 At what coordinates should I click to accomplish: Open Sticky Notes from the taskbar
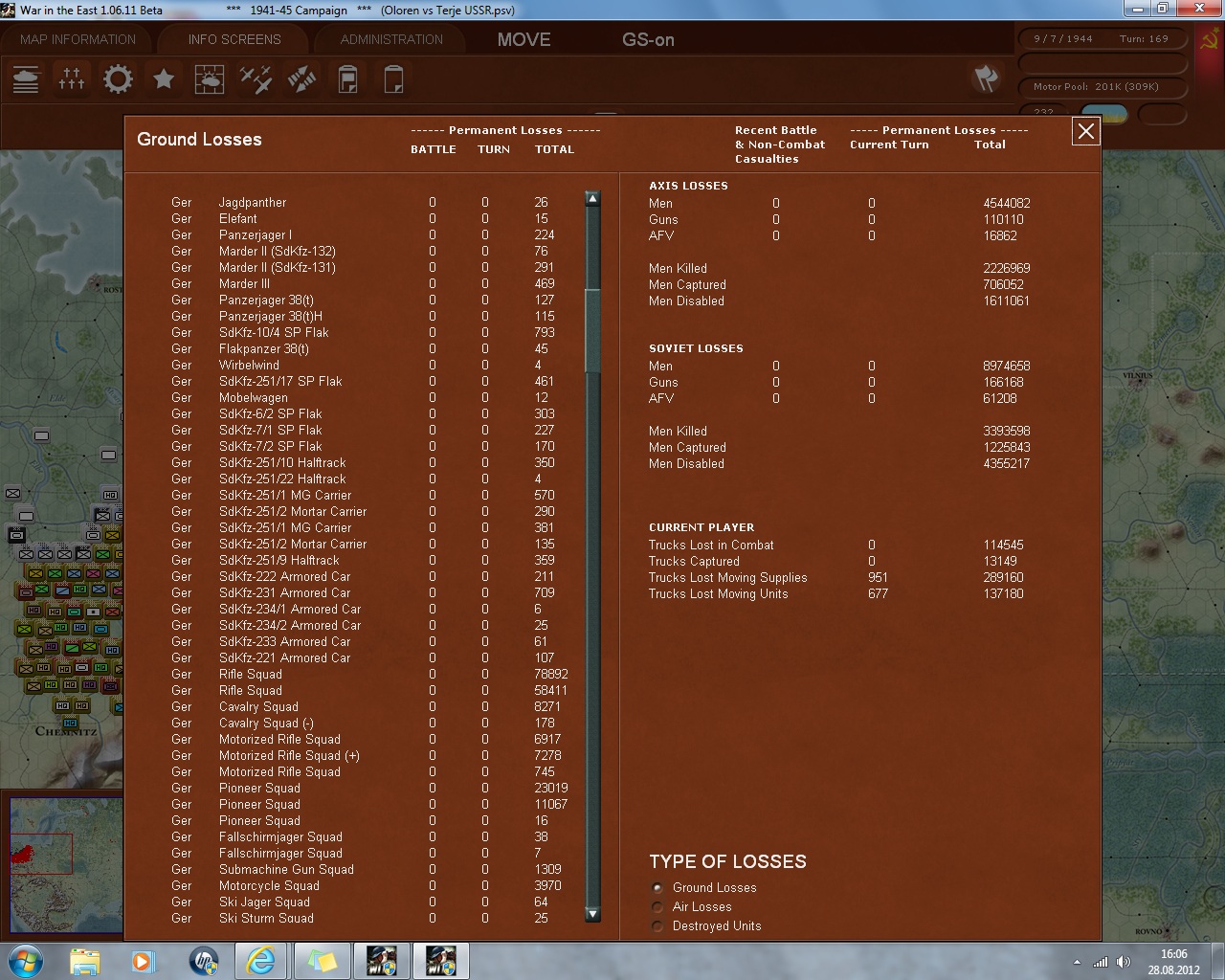coord(321,960)
